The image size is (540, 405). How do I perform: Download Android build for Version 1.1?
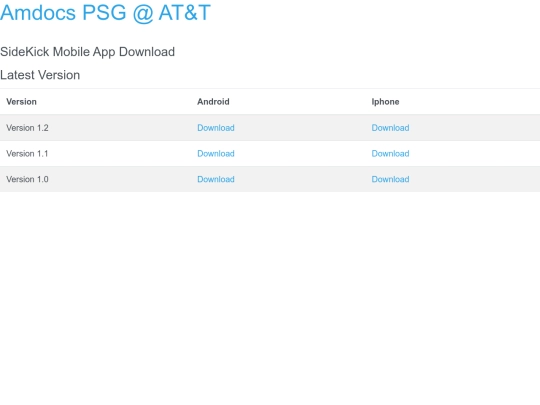pos(216,154)
